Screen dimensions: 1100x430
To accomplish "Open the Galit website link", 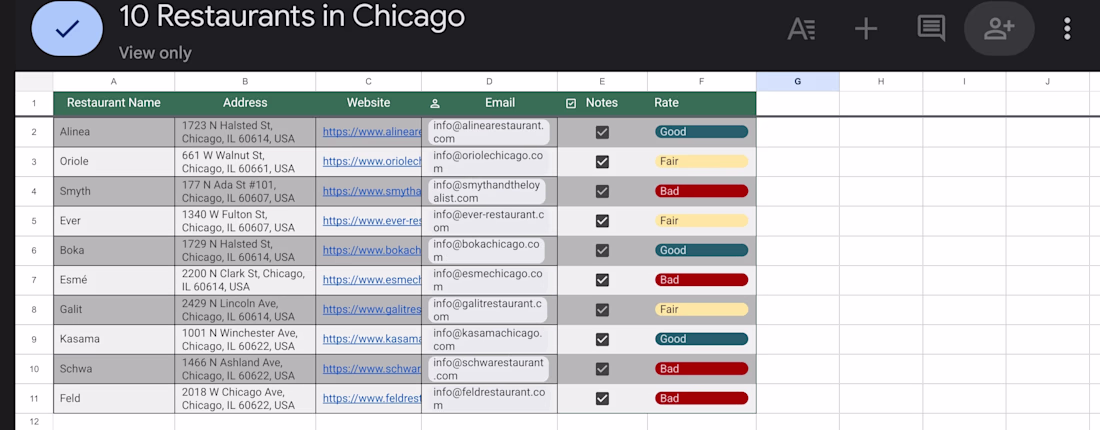I will click(372, 309).
